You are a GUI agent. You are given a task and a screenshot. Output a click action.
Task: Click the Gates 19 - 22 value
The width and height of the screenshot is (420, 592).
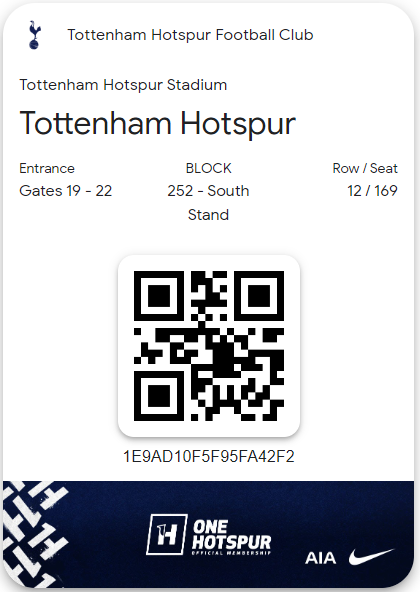66,191
